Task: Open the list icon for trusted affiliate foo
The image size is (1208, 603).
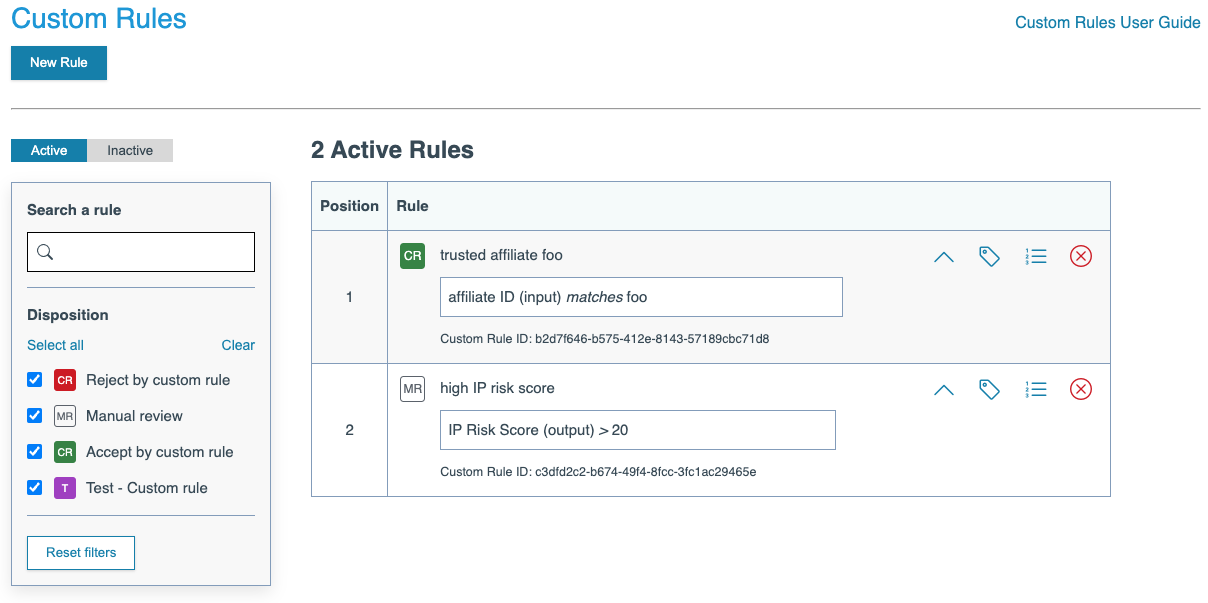Action: coord(1036,257)
